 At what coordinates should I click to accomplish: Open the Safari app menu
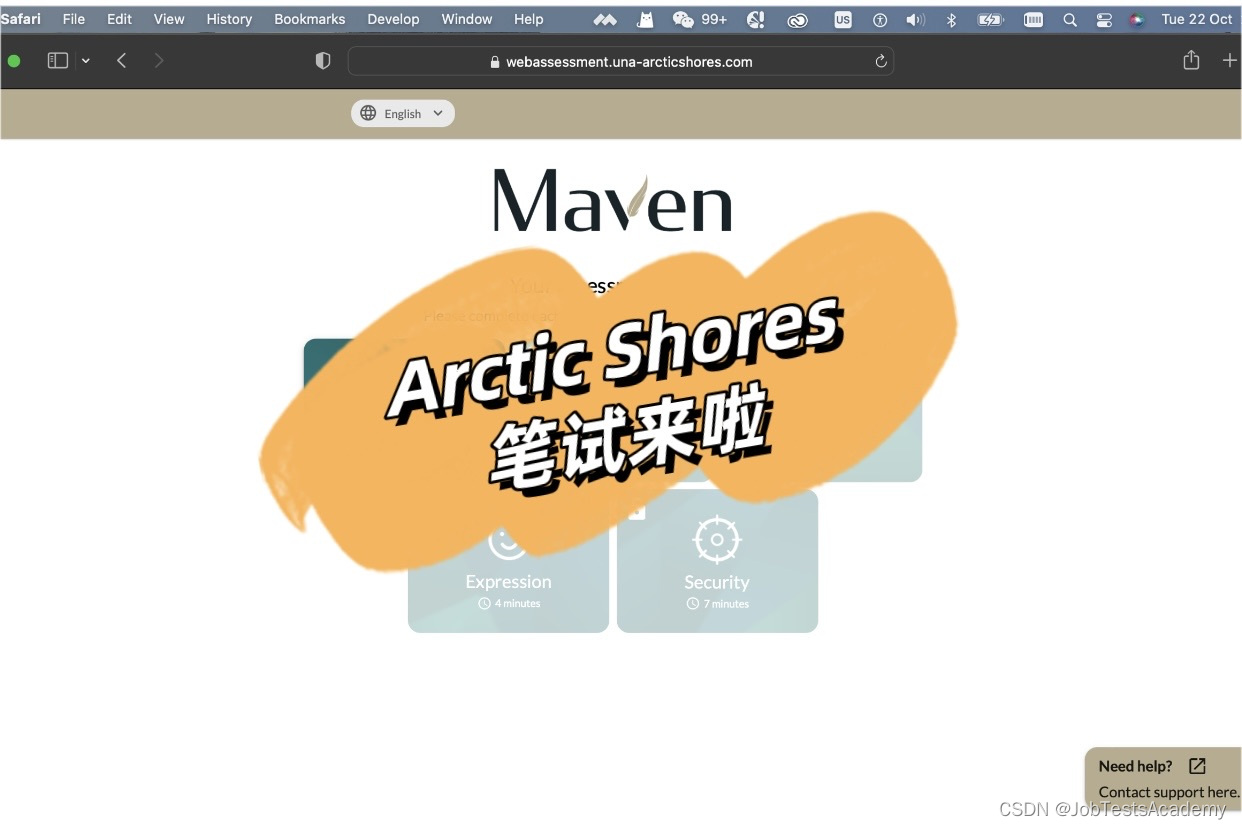20,19
